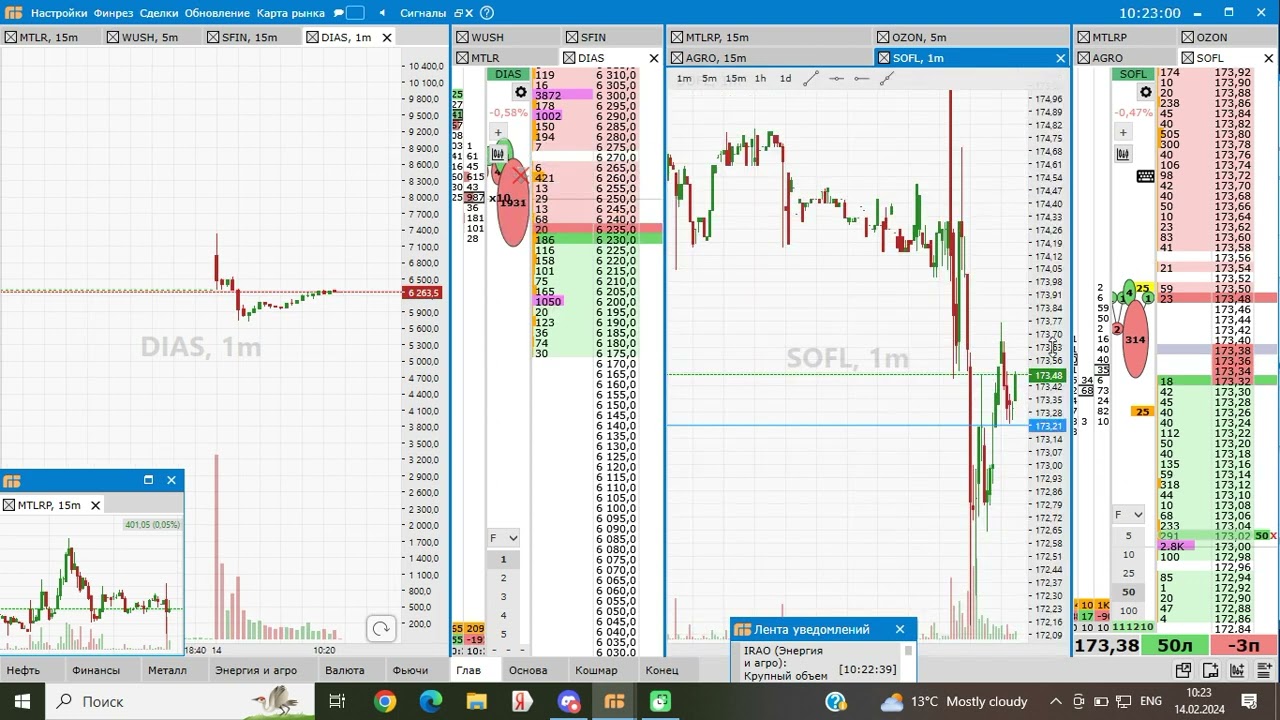This screenshot has width=1280, height=720.
Task: Open the Кошмар workspace tab
Action: 597,670
